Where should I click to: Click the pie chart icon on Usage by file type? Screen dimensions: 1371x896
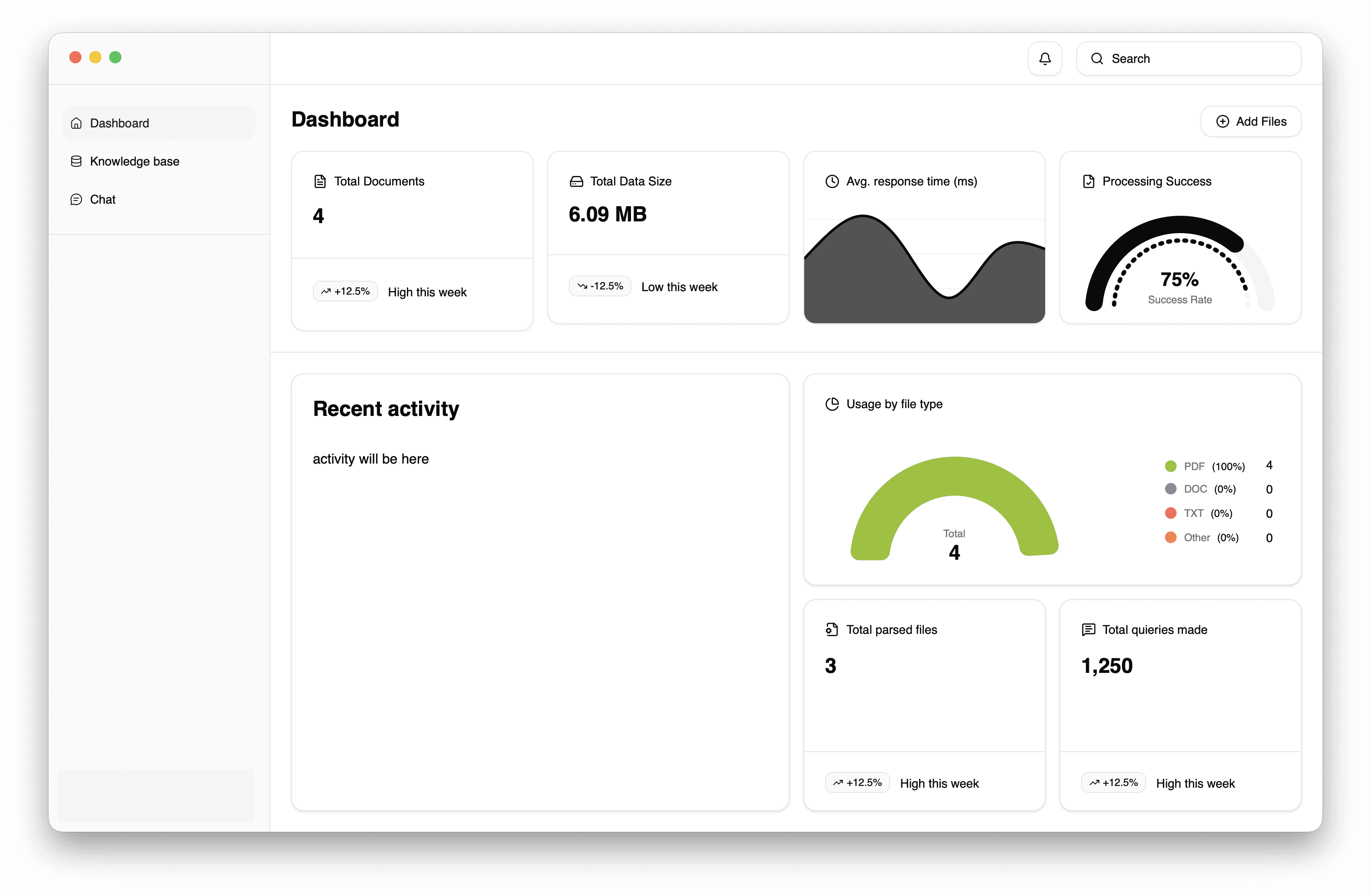point(832,404)
